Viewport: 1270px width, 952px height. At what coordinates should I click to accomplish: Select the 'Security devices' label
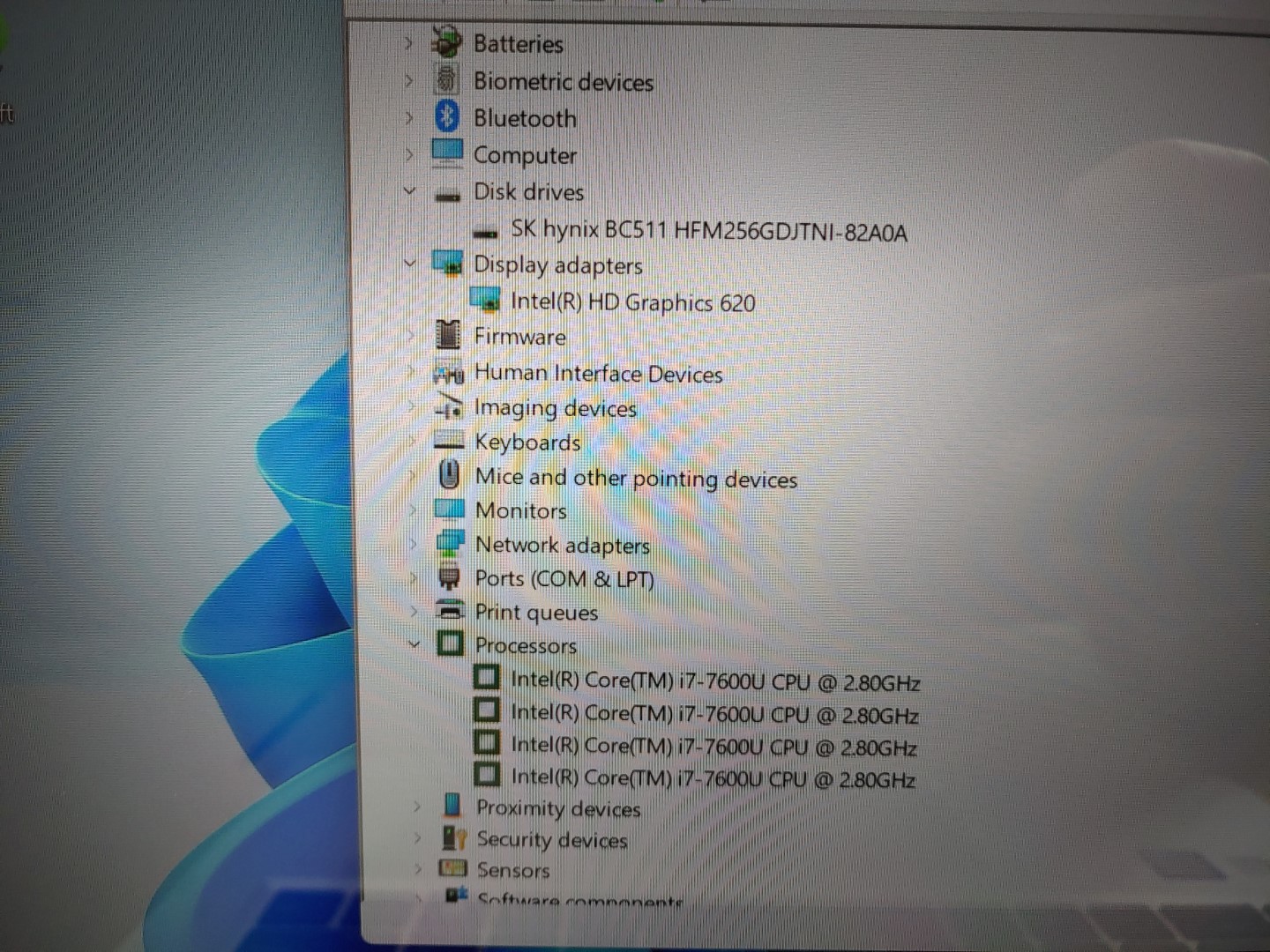(552, 839)
